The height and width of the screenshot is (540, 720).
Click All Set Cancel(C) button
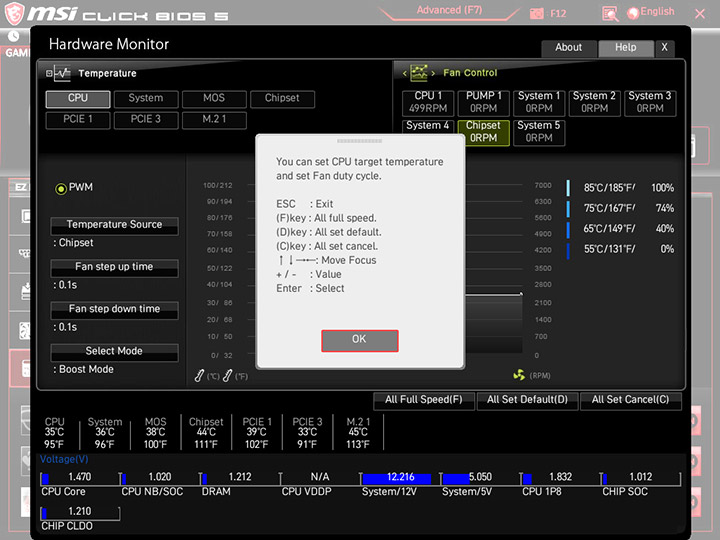point(630,400)
